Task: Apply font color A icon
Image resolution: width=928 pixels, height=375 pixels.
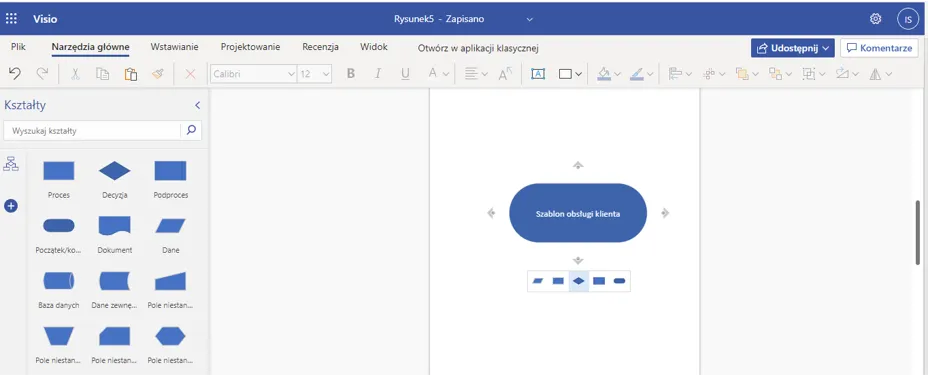Action: (433, 73)
